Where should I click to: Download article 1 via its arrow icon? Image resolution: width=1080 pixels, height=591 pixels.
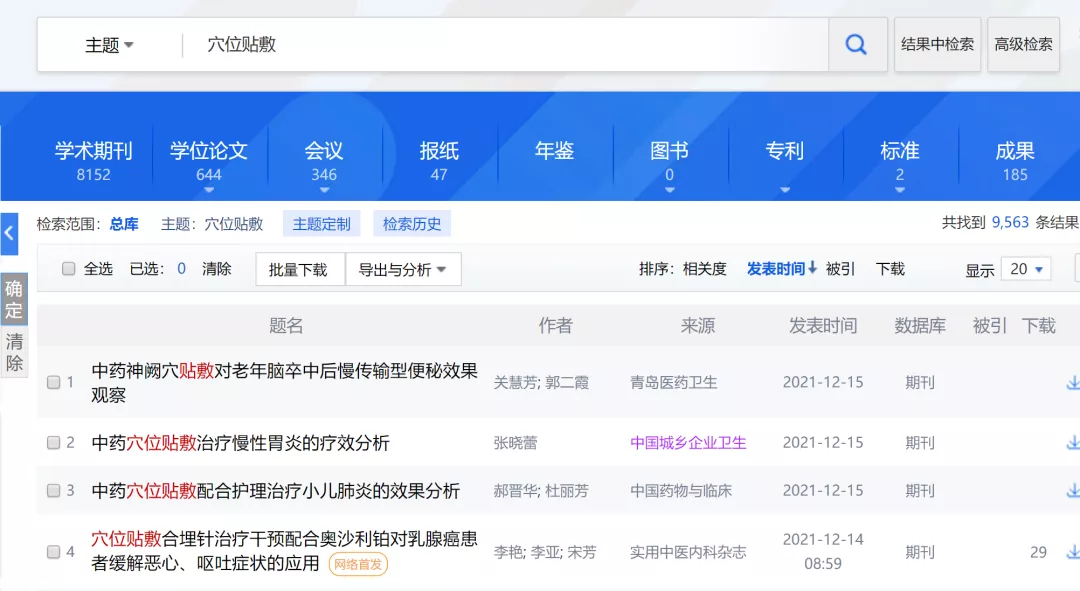[1072, 383]
